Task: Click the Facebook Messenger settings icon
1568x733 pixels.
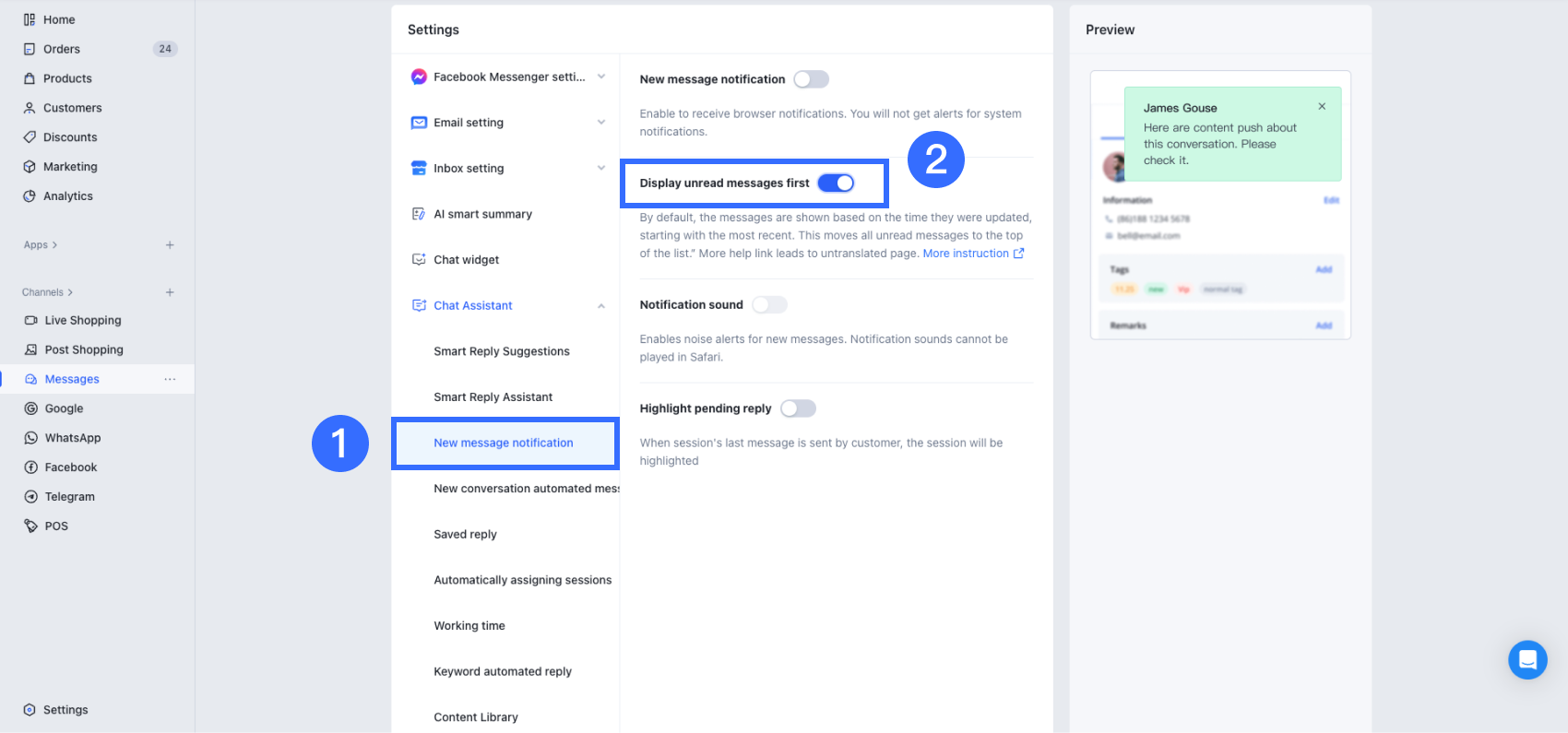Action: coord(419,77)
